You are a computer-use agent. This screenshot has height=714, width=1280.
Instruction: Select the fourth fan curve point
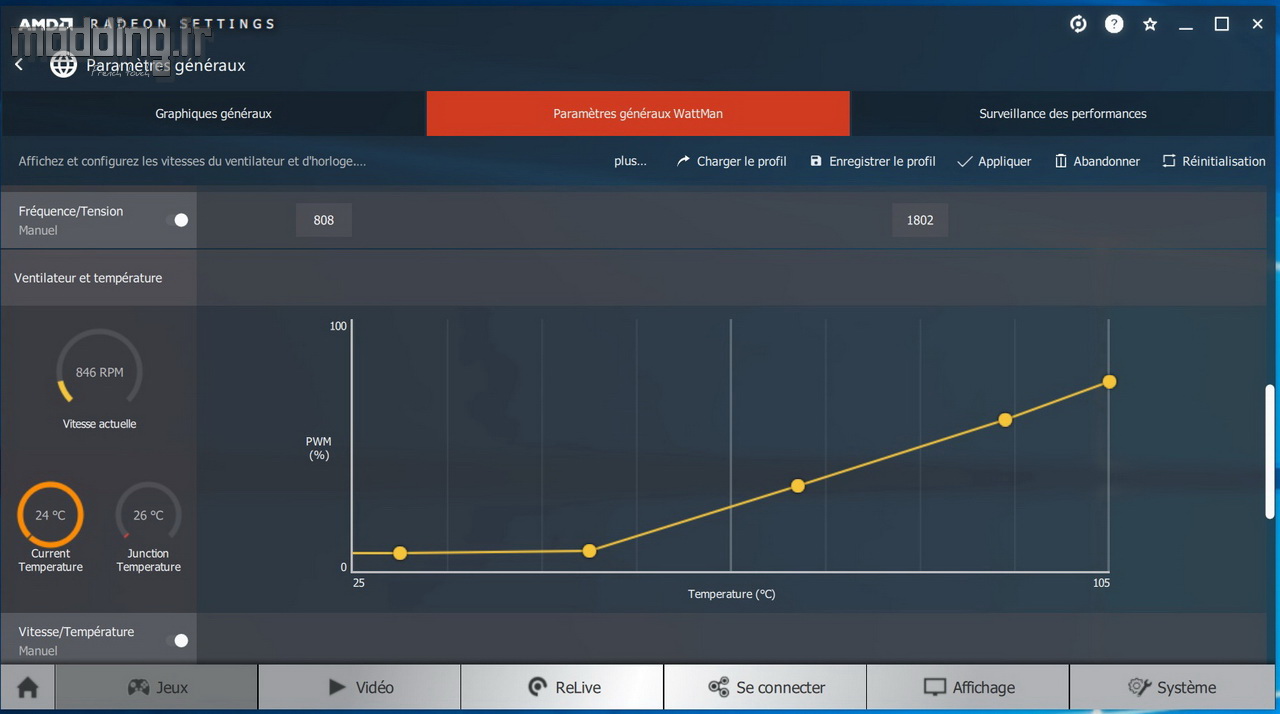tap(1005, 420)
